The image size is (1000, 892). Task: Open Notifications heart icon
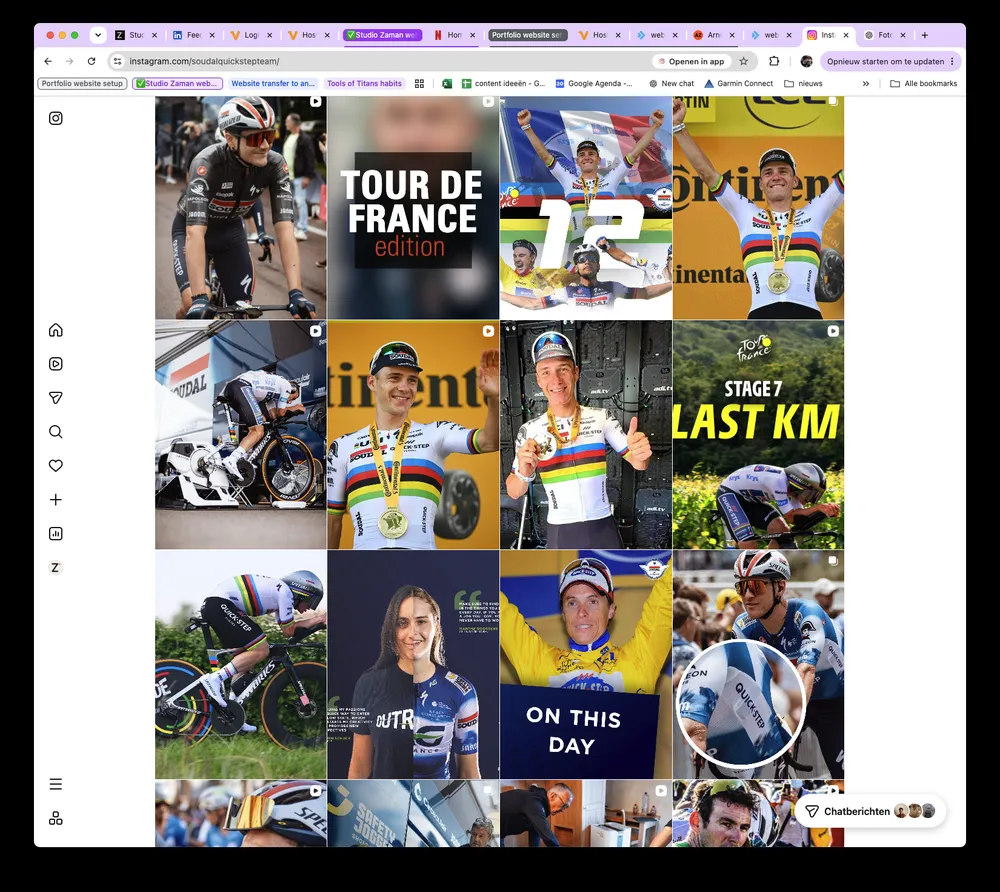click(55, 465)
